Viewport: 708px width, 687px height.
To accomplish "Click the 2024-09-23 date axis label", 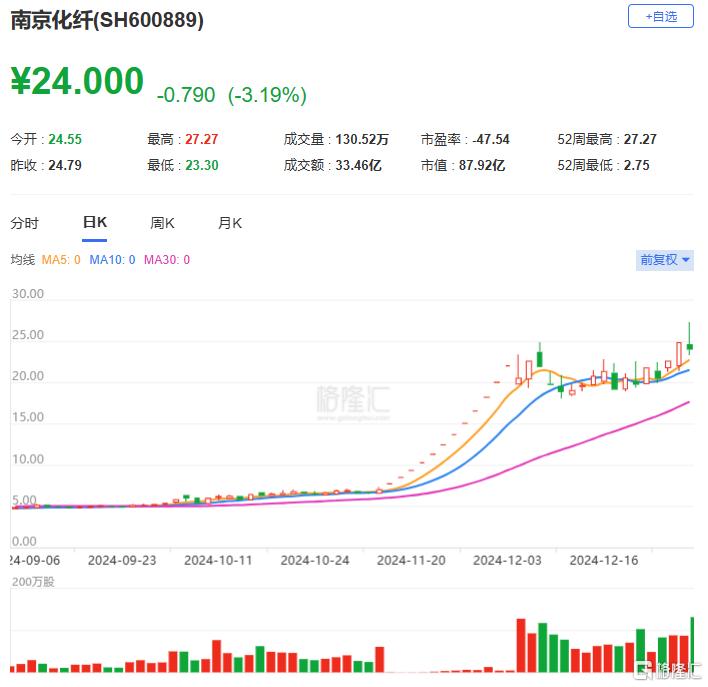I will coord(122,561).
